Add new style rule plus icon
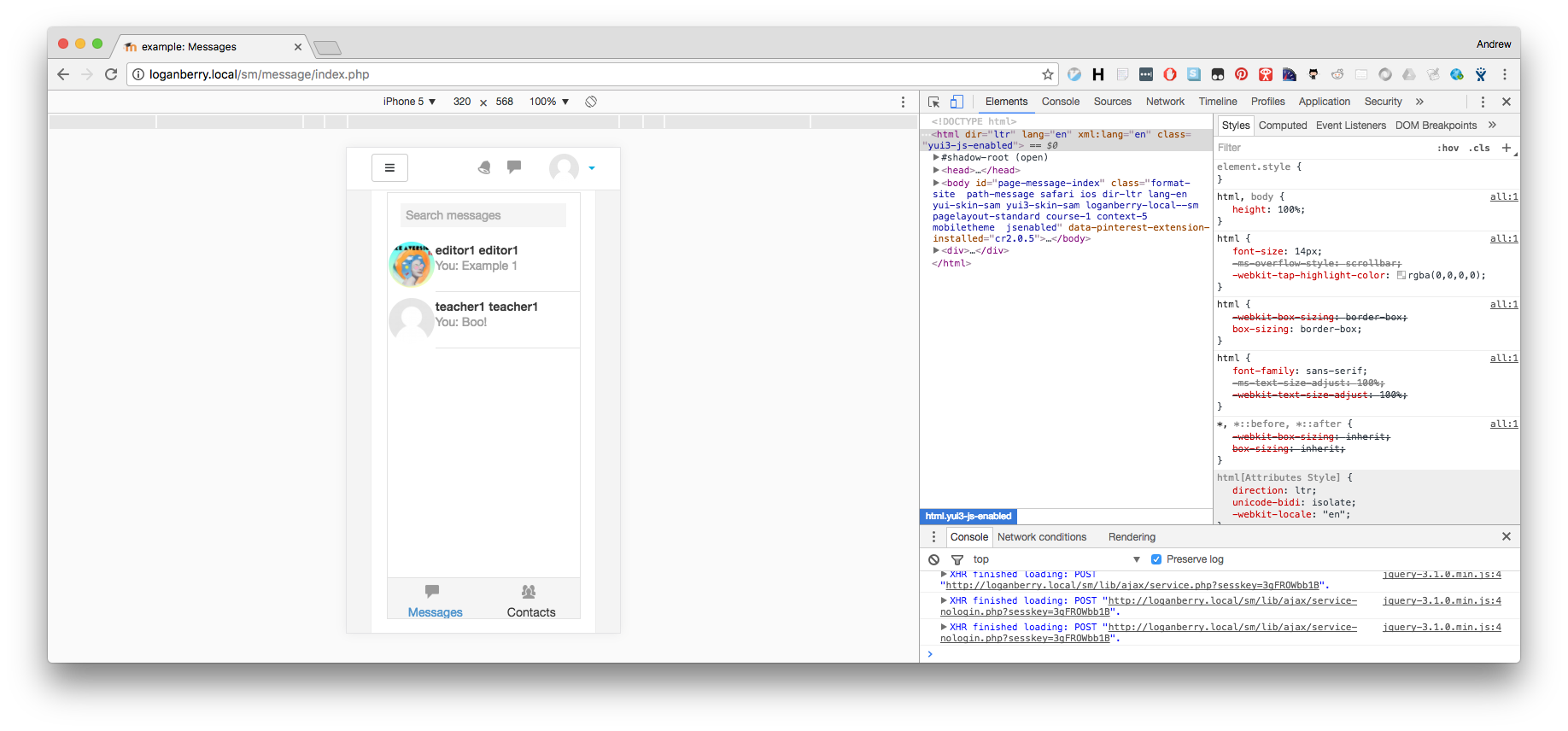1568x731 pixels. [1507, 148]
